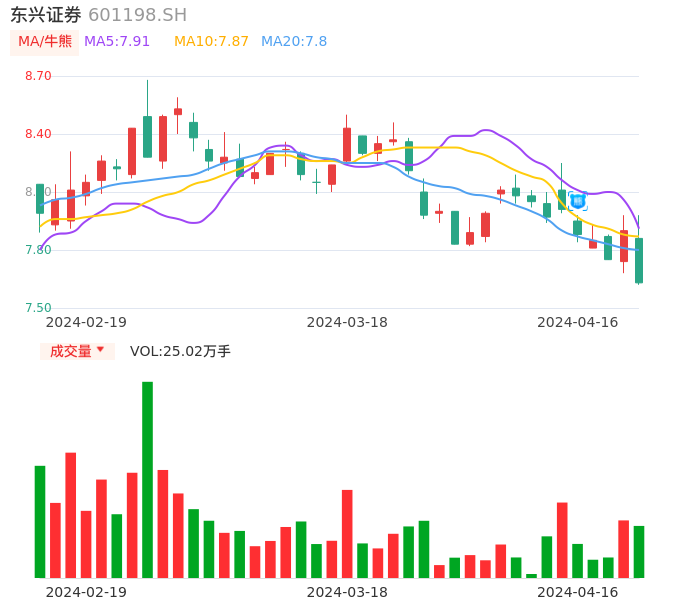The width and height of the screenshot is (686, 606).
Task: Click the last green candlestick on the right
Action: tap(639, 260)
